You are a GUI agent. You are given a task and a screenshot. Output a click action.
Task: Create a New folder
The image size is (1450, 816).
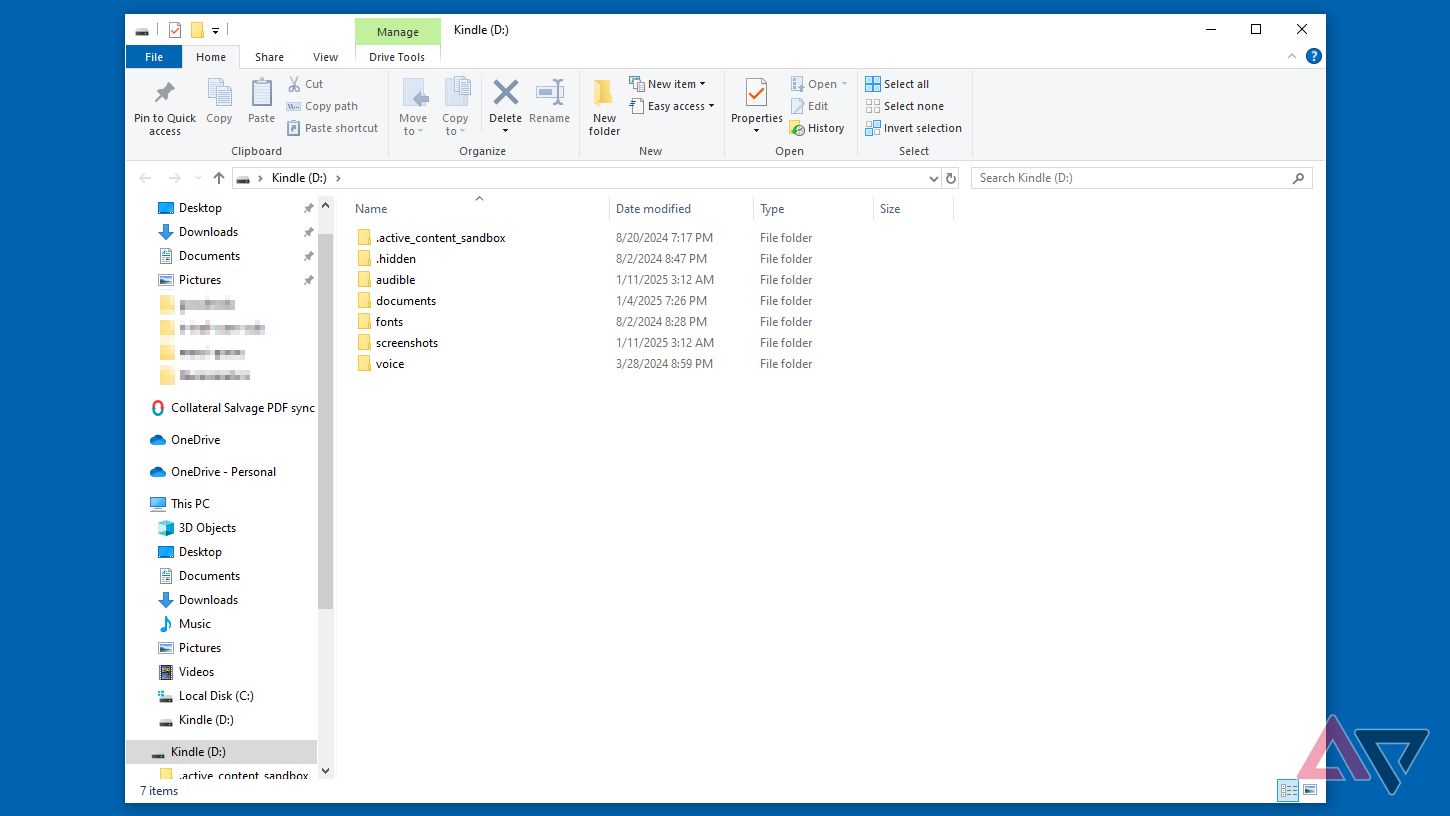[x=604, y=107]
